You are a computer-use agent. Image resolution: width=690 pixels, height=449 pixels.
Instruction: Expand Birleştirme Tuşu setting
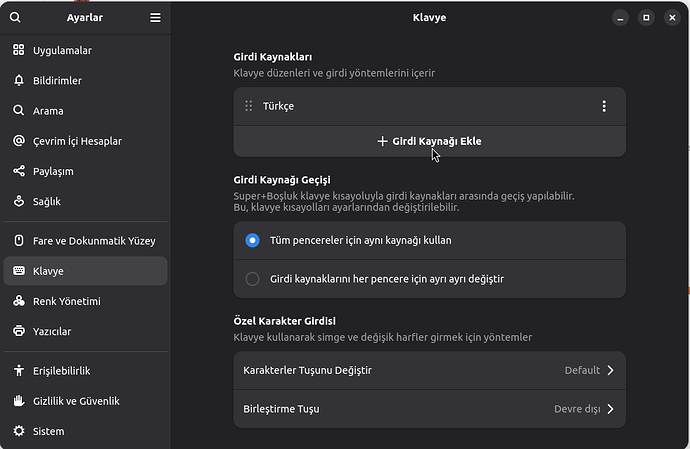(x=429, y=409)
